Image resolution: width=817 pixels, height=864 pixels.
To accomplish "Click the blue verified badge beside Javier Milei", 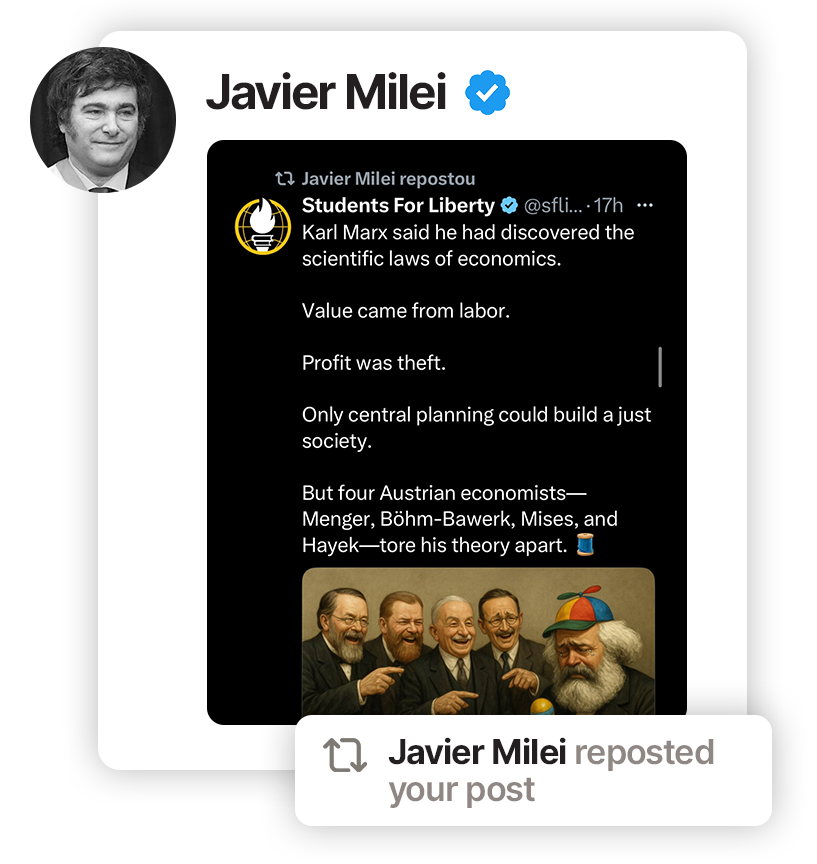I will click(x=487, y=93).
